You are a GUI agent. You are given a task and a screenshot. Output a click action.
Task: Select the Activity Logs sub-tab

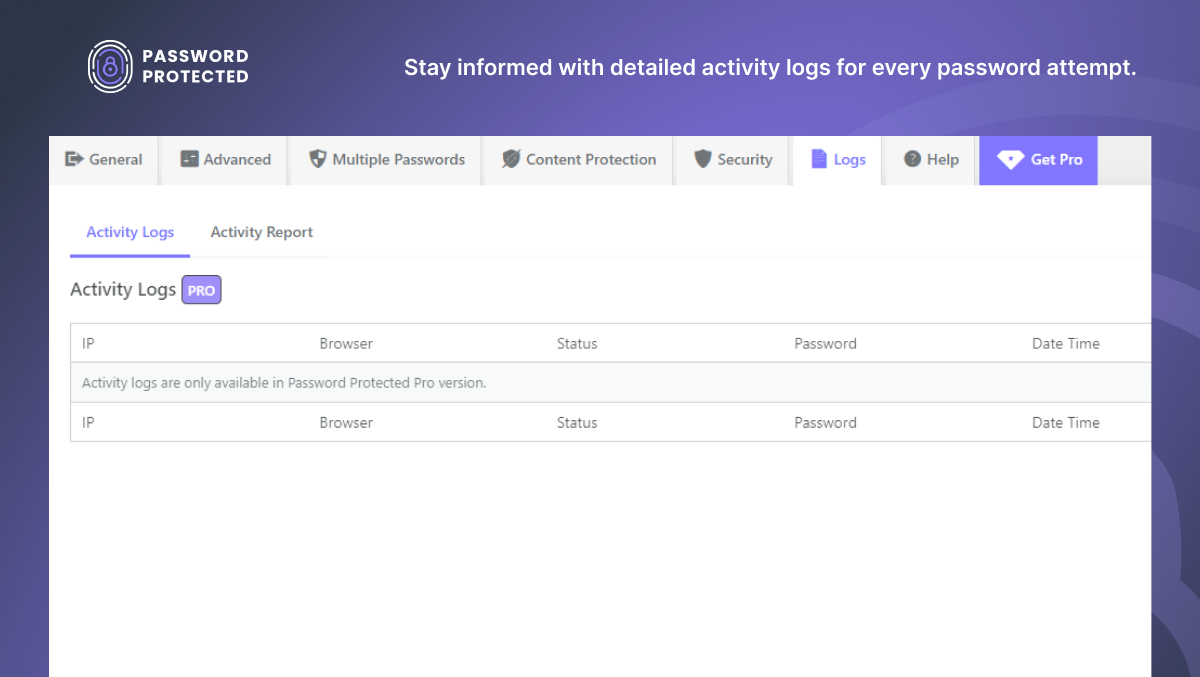pos(130,232)
